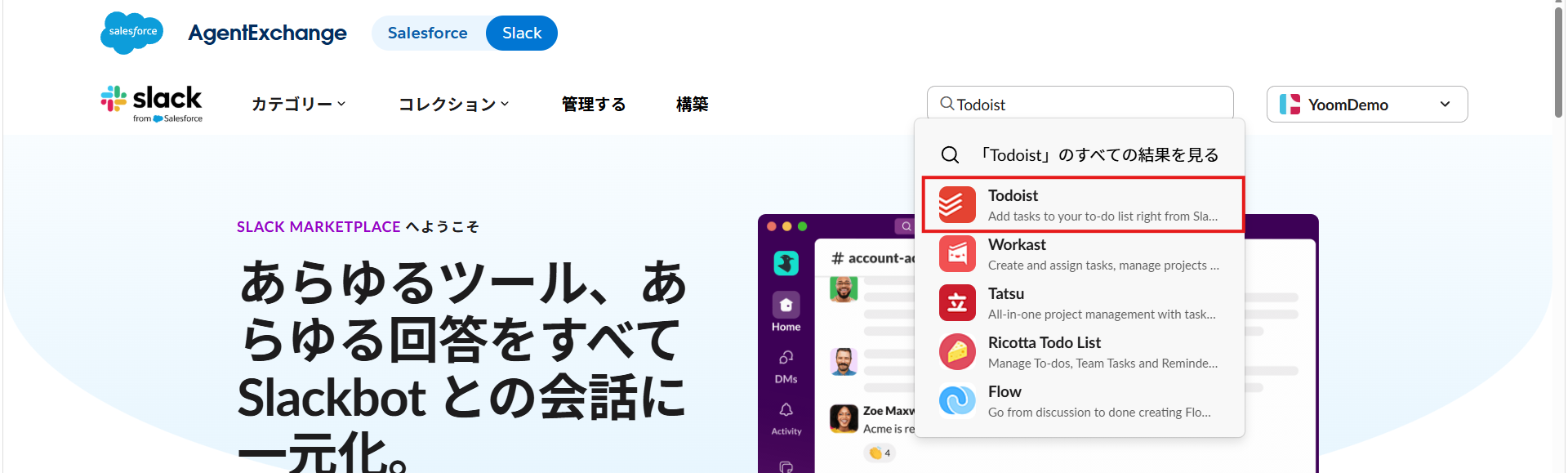Click Zoe Maxwell's avatar in the mockup
1568x473 pixels.
coord(844,418)
